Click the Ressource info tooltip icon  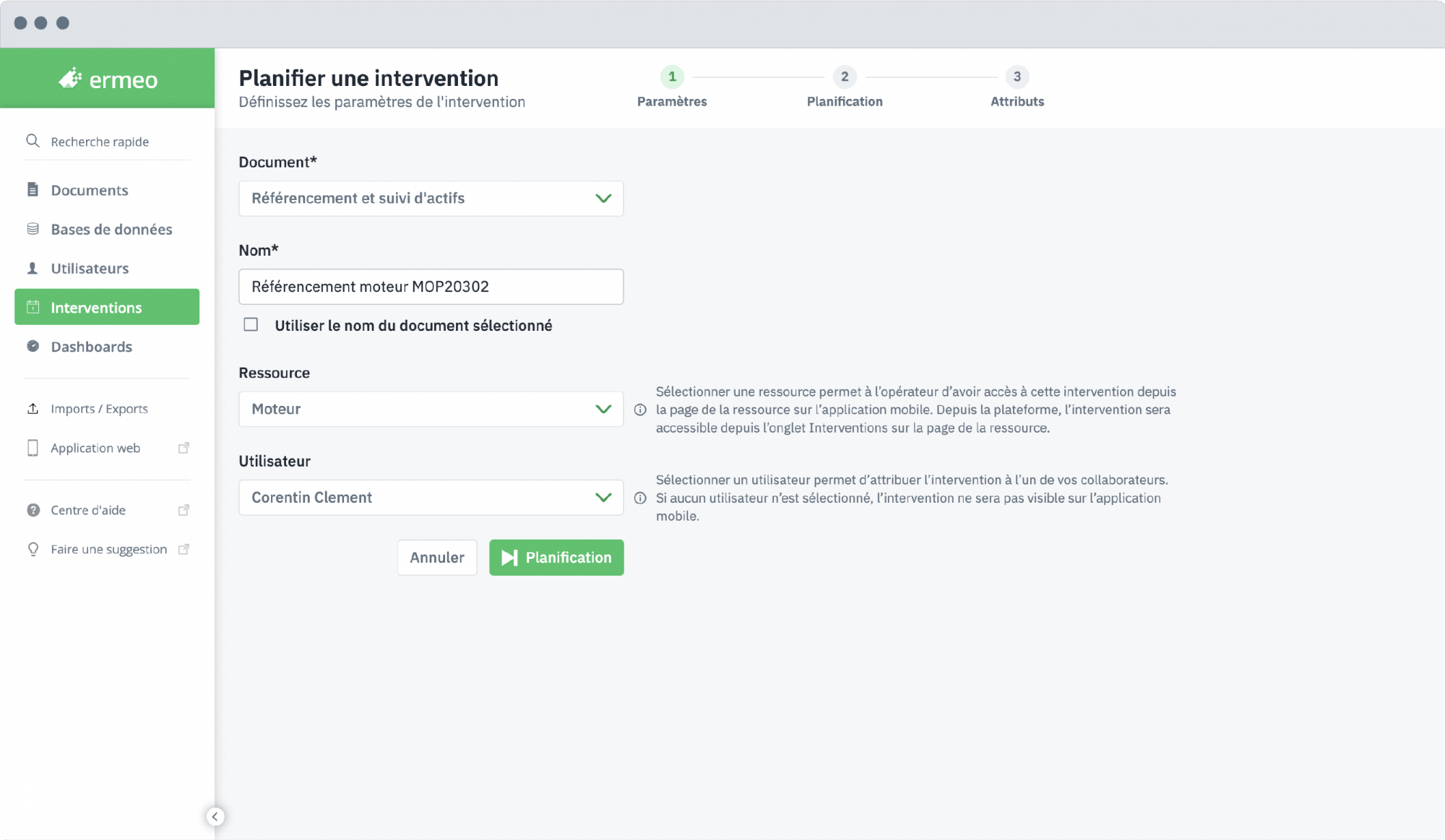click(640, 410)
